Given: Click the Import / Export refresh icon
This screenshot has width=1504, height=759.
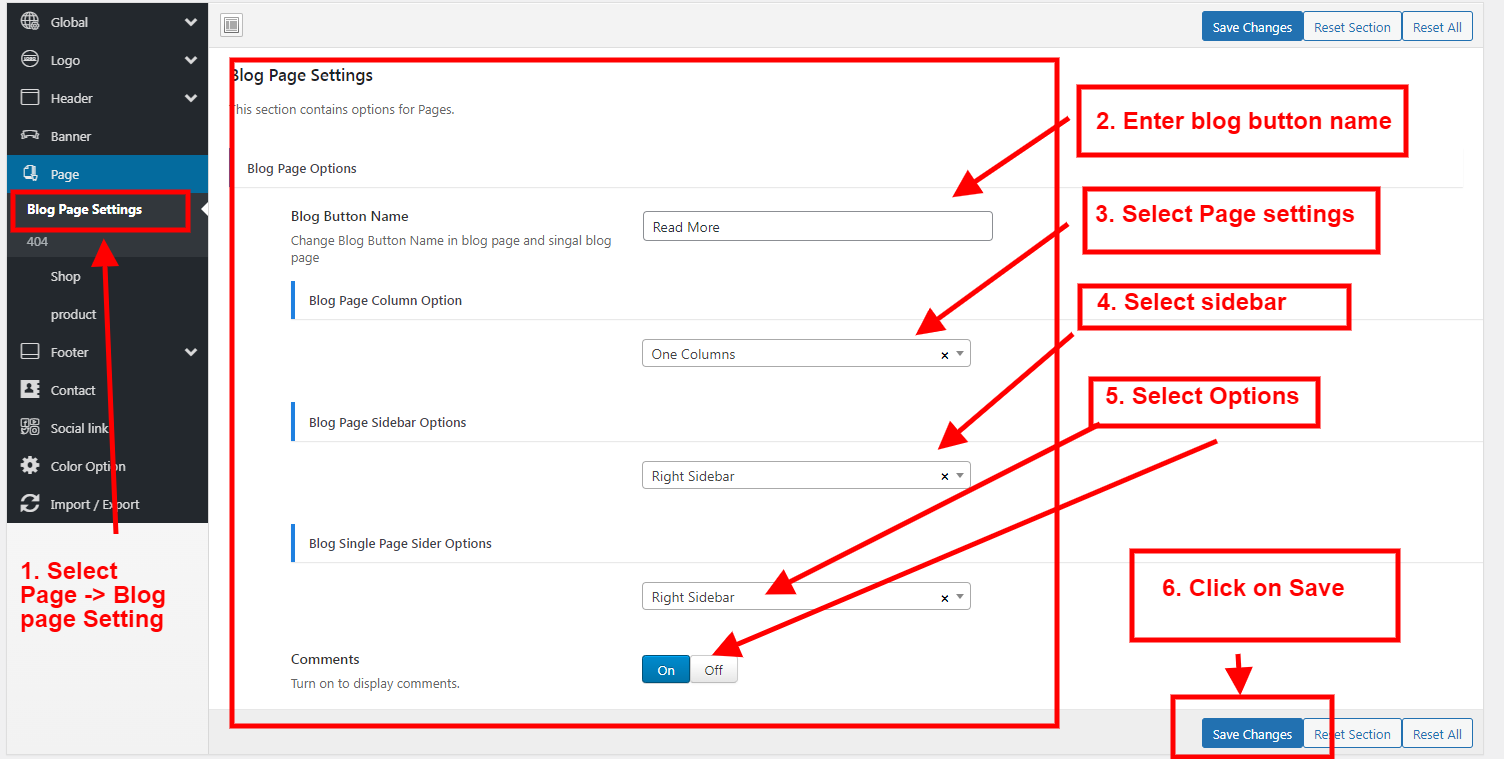Looking at the screenshot, I should point(30,504).
